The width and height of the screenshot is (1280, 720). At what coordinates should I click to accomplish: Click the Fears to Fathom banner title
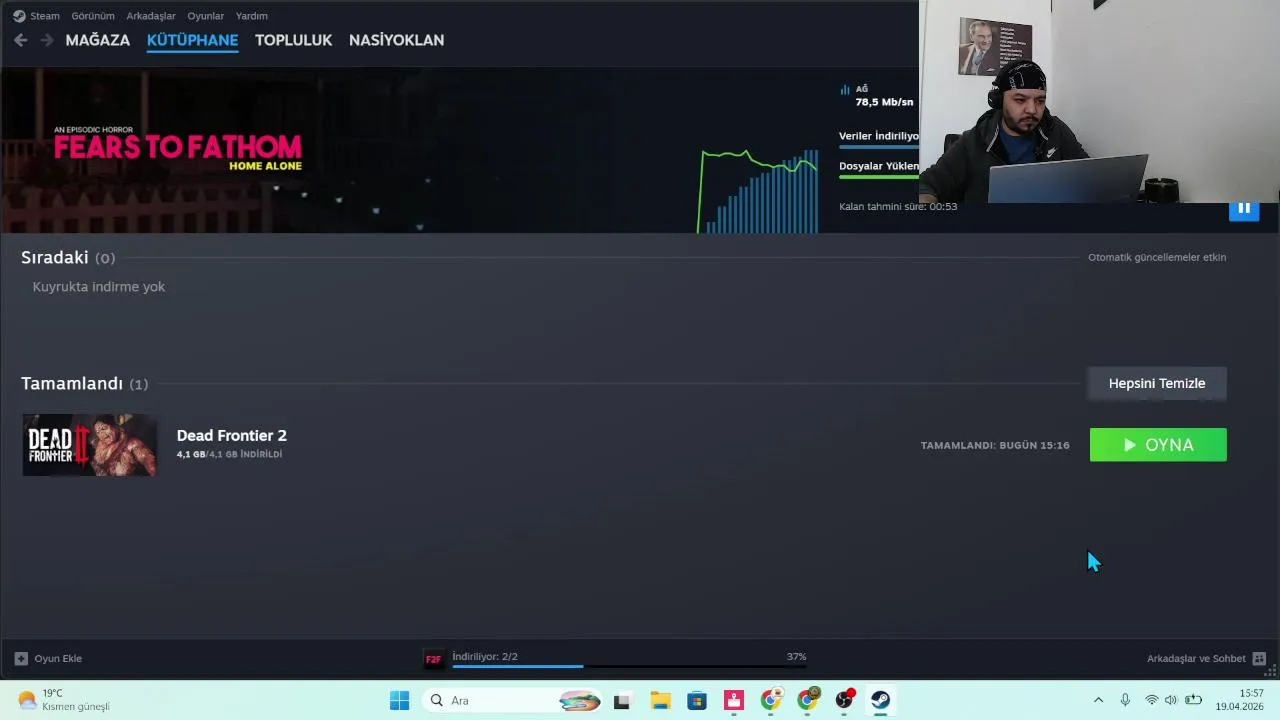click(178, 149)
